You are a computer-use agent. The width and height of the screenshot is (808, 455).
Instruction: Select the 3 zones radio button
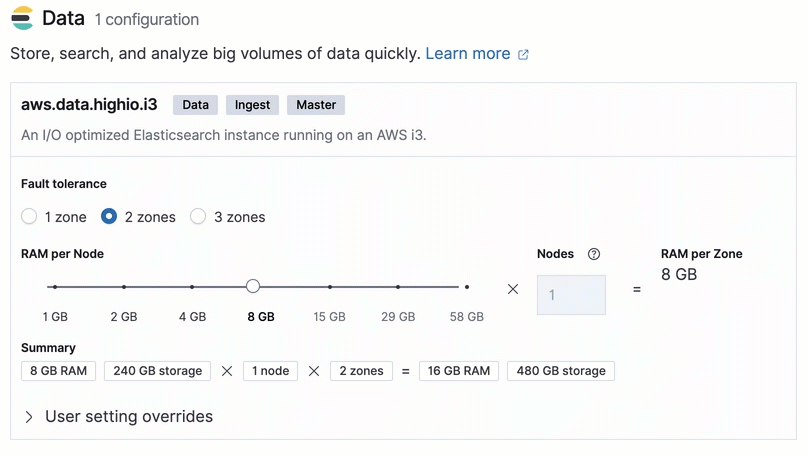coord(198,217)
